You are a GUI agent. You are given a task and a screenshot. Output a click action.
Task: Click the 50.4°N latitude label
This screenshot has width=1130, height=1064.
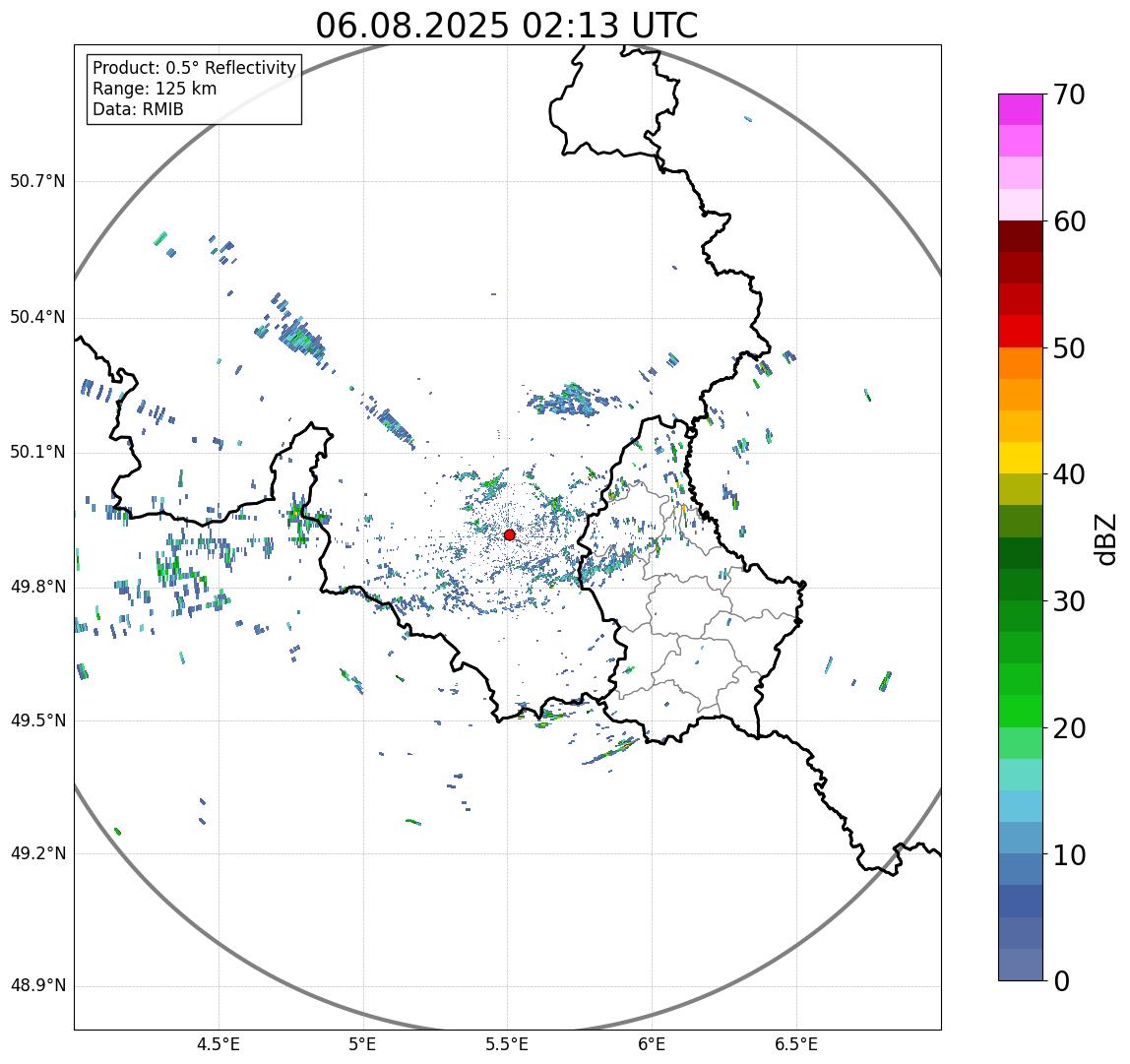[x=37, y=317]
